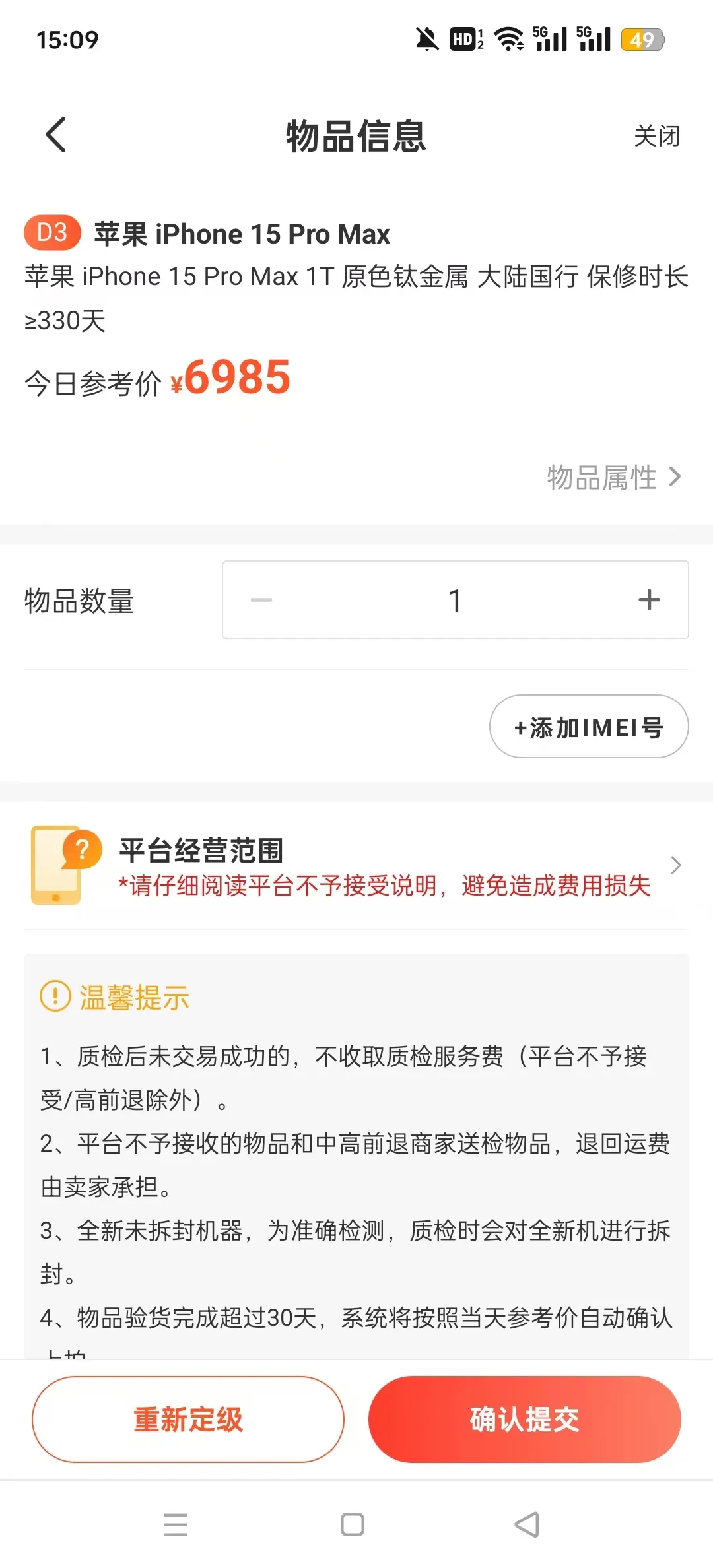Tap the D3 grade badge
713x1568 pixels.
pos(52,233)
